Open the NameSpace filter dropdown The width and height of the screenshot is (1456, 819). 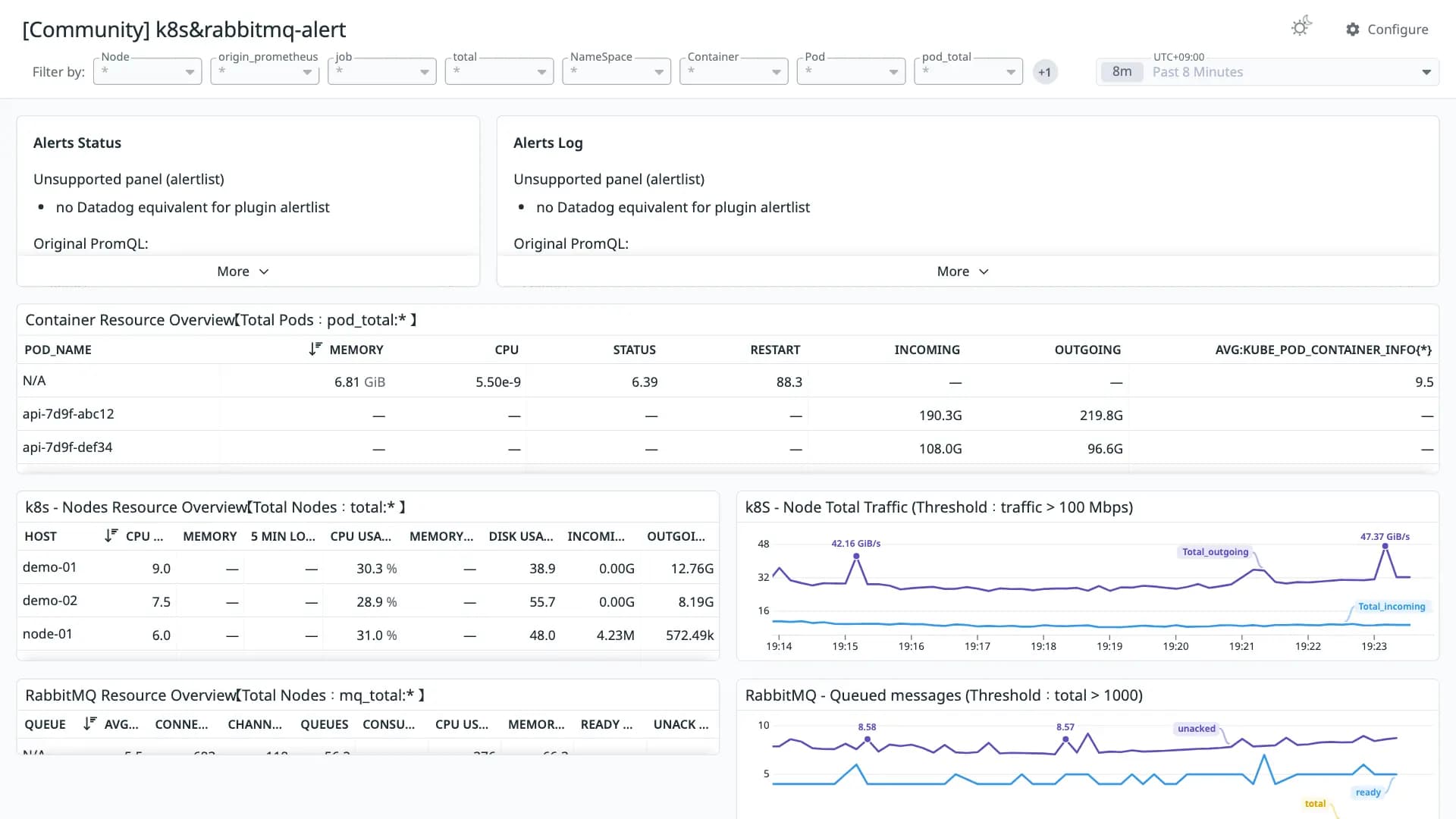617,71
